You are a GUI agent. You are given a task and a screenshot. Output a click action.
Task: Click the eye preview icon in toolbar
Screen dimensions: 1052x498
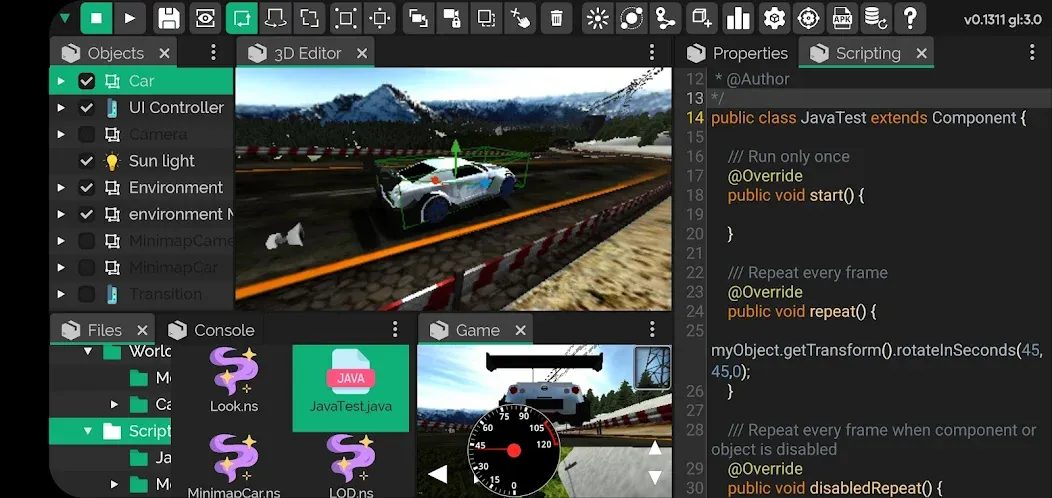pos(204,18)
